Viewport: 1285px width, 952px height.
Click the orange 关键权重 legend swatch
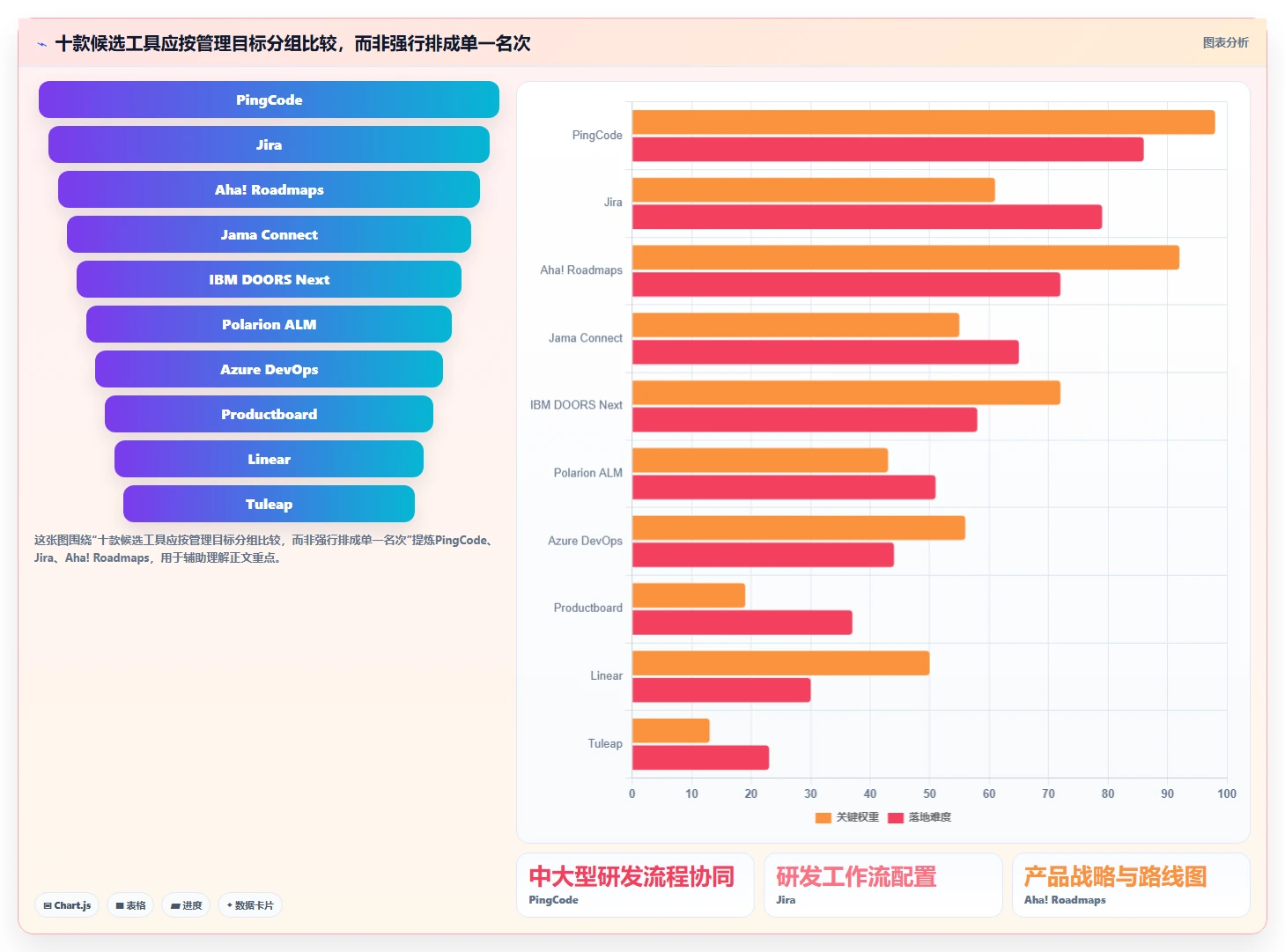pos(823,817)
